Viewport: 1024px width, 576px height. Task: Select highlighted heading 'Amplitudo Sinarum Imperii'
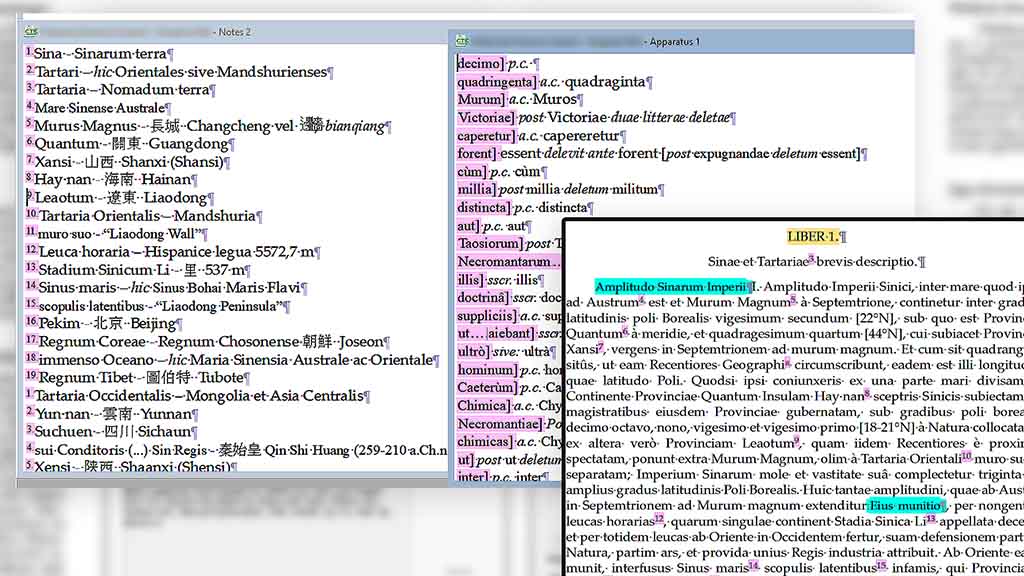(x=671, y=287)
